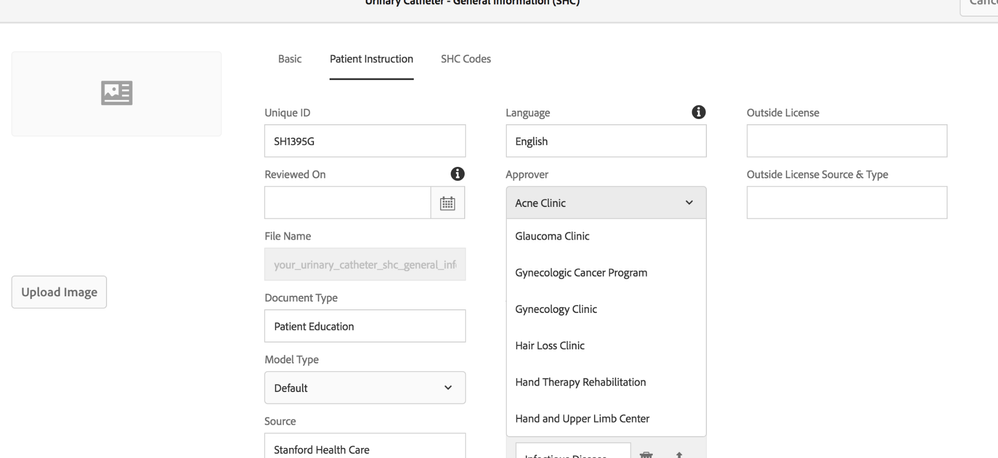998x458 pixels.
Task: Click the move-up arrow icon beside the trash
Action: point(680,454)
